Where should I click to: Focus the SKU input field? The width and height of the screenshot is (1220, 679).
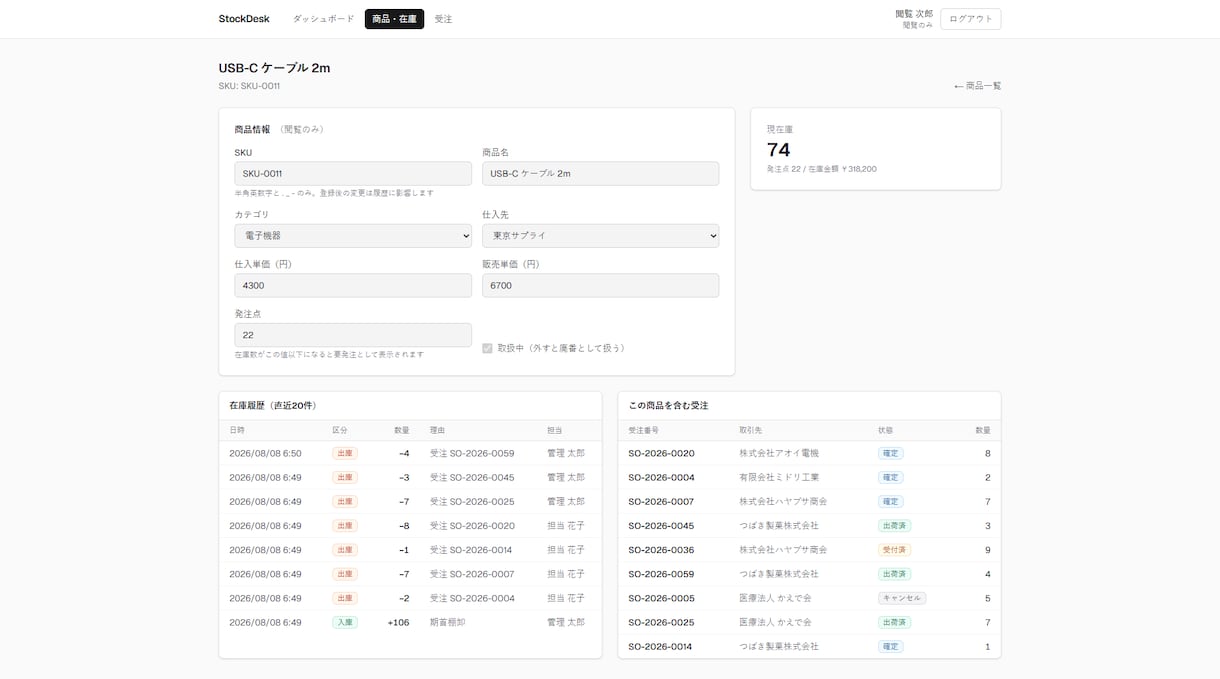(353, 174)
